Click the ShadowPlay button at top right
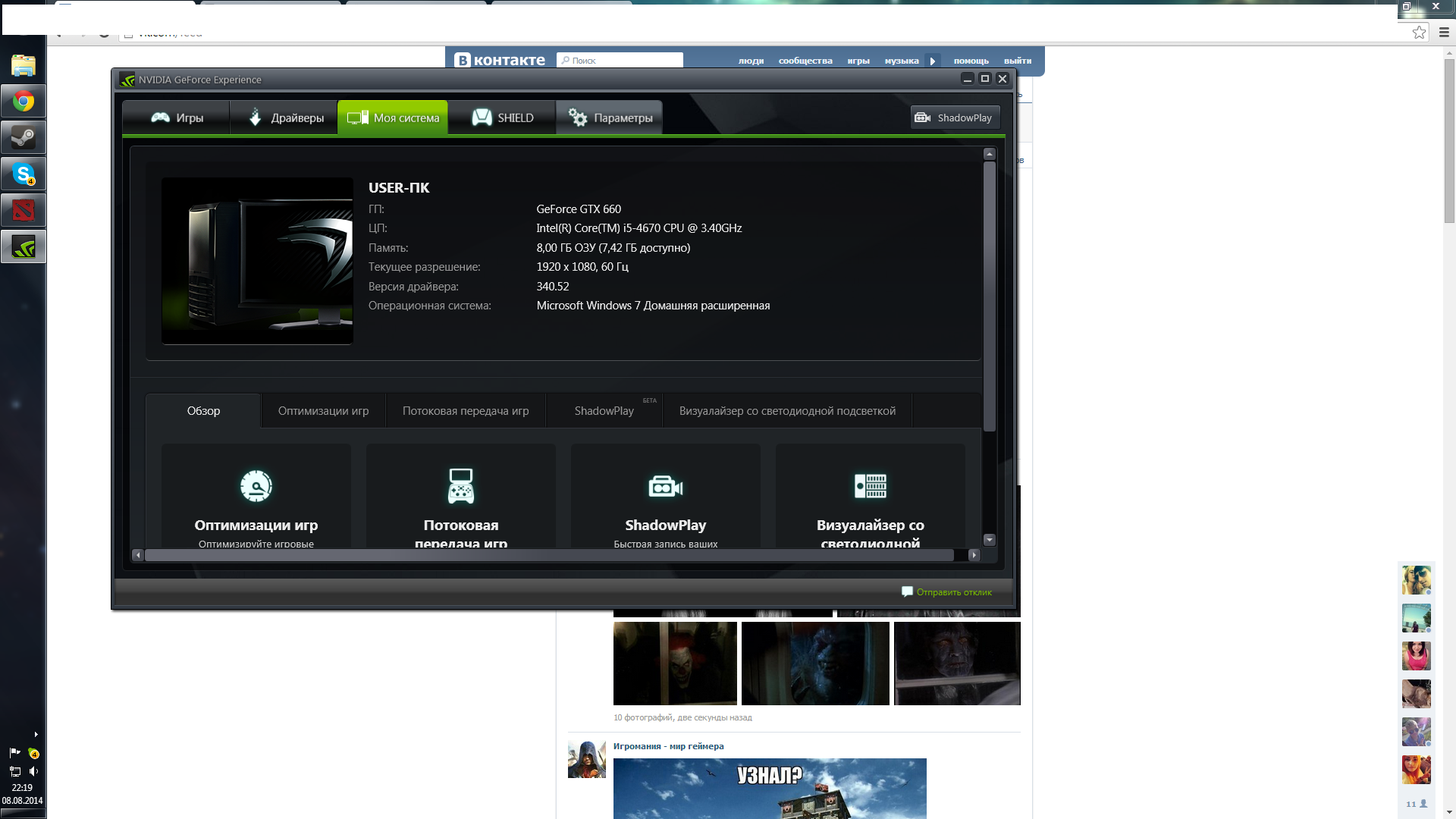 [x=955, y=118]
